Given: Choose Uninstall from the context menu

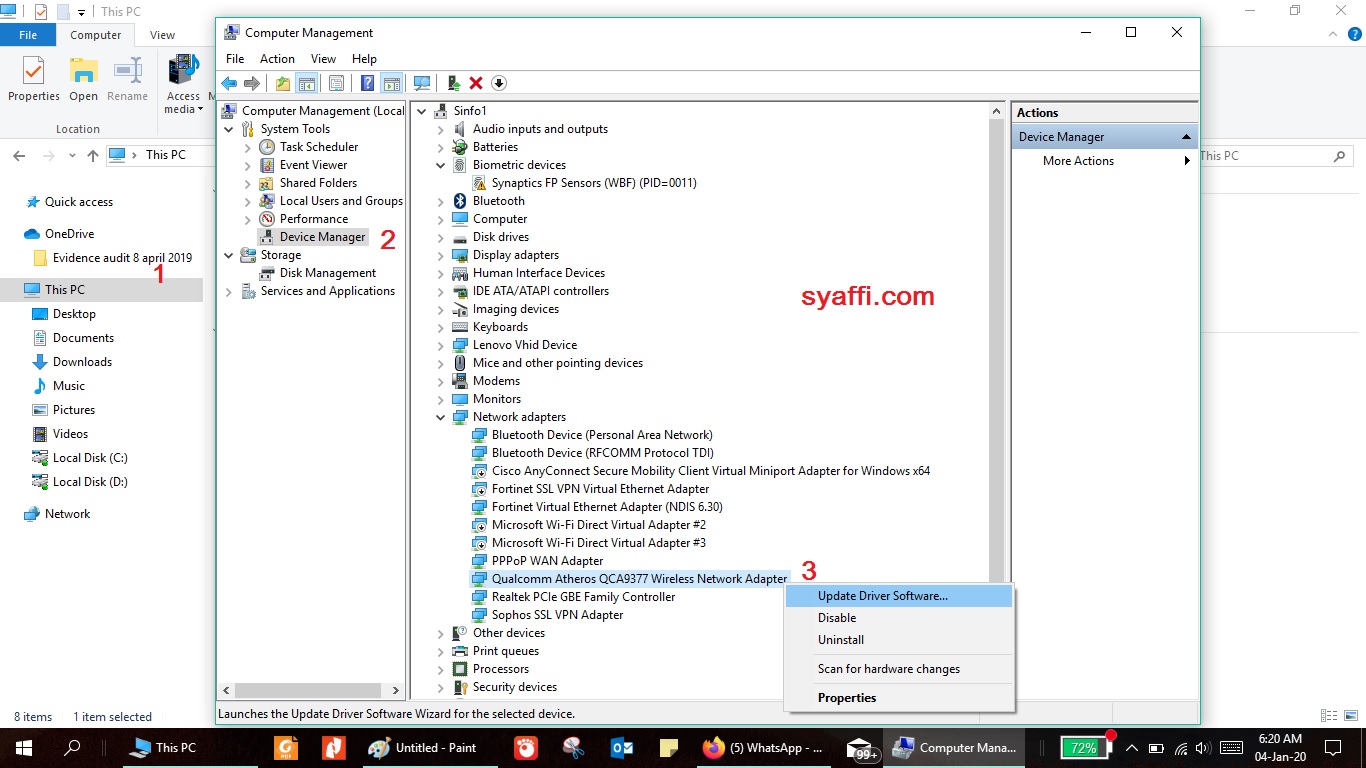Looking at the screenshot, I should point(899,640).
